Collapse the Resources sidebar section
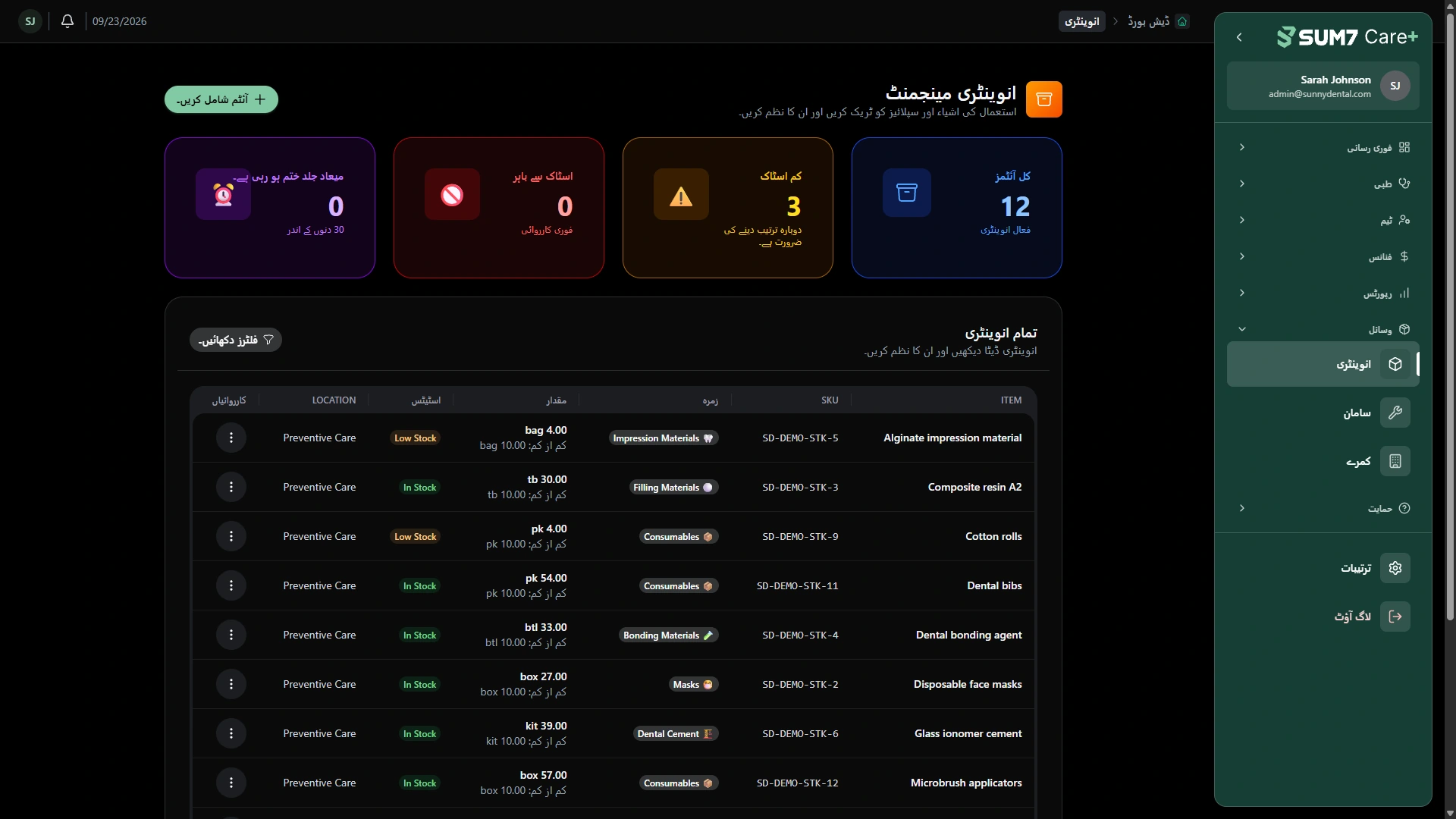 [1323, 329]
